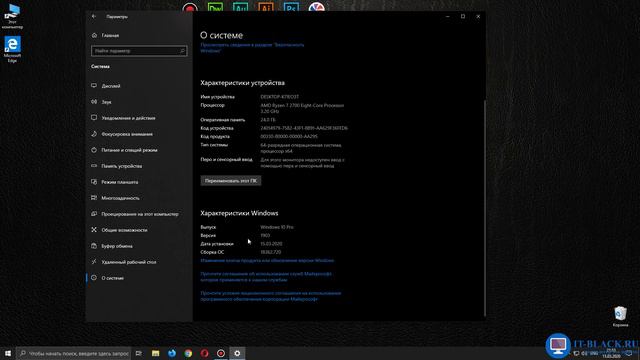
Task: Select the Photoshop desktop icon
Action: point(291,7)
